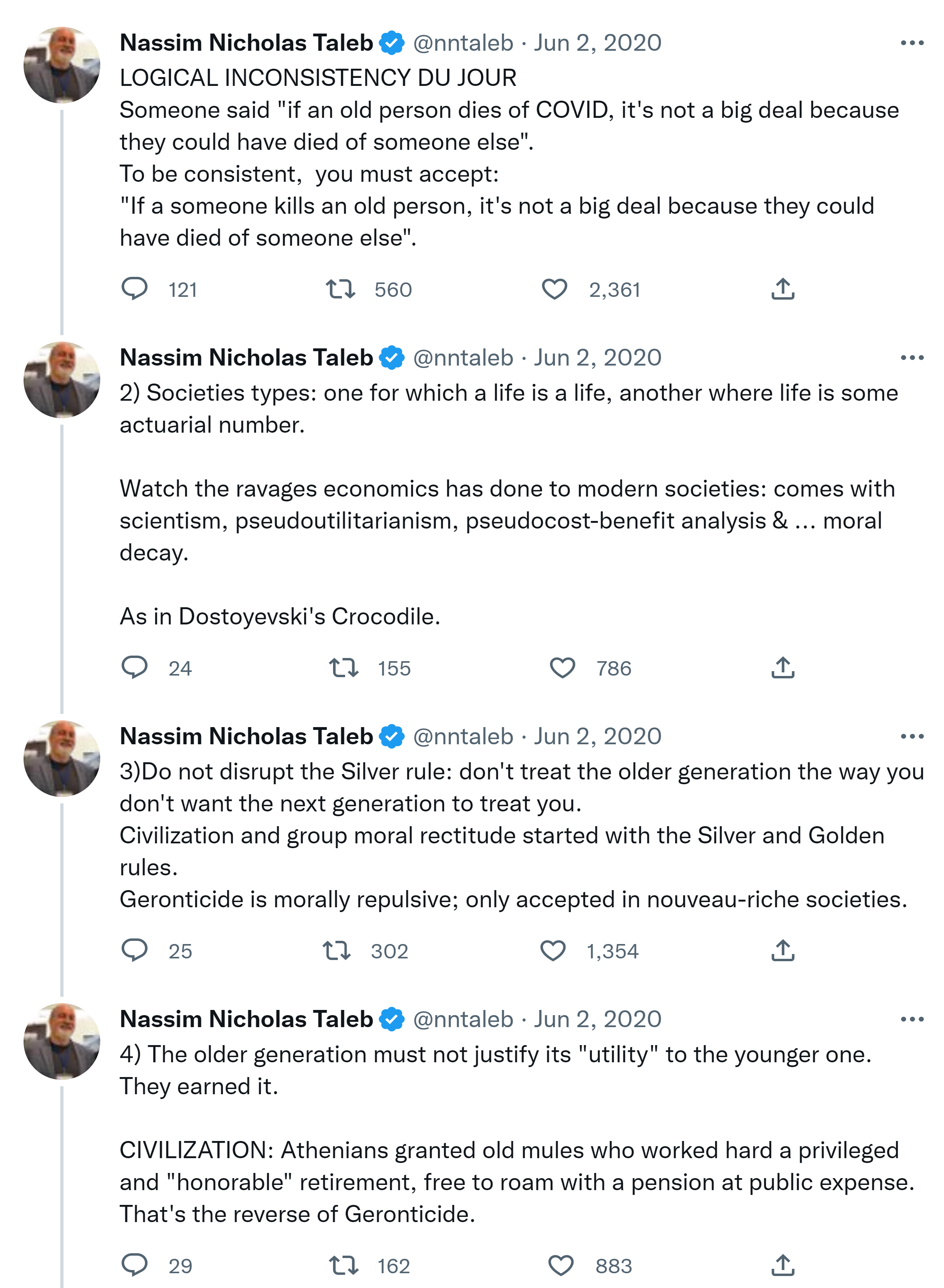This screenshot has height=1288, width=944.
Task: Open more options for the first tweet
Action: (911, 43)
